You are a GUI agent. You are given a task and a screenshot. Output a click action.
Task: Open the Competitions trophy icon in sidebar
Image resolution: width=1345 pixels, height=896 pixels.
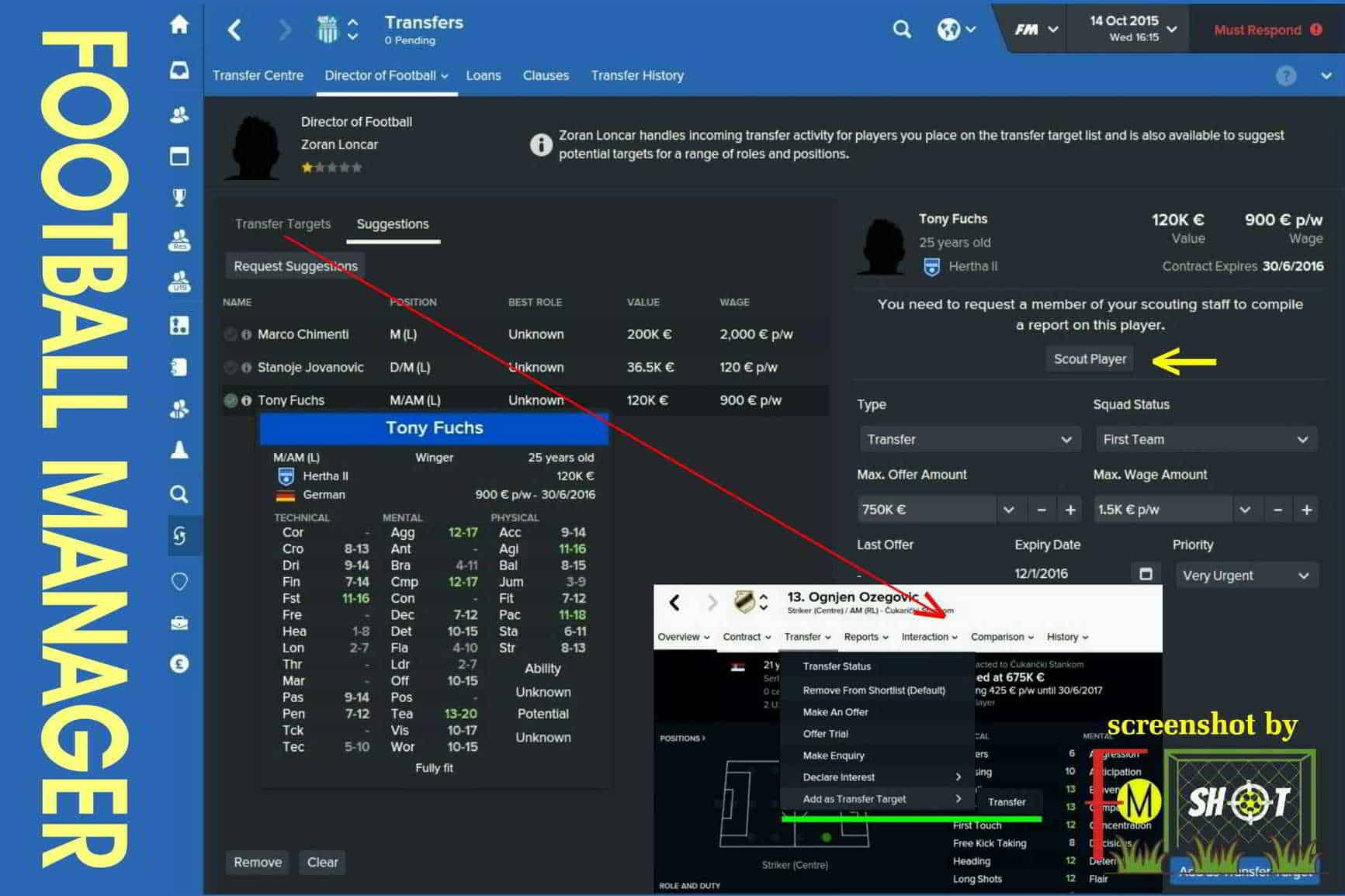tap(179, 197)
